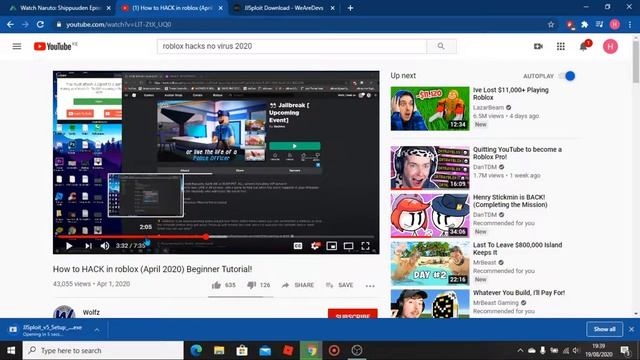Go forward in the browser
Image resolution: width=640 pixels, height=360 pixels.
[25, 24]
